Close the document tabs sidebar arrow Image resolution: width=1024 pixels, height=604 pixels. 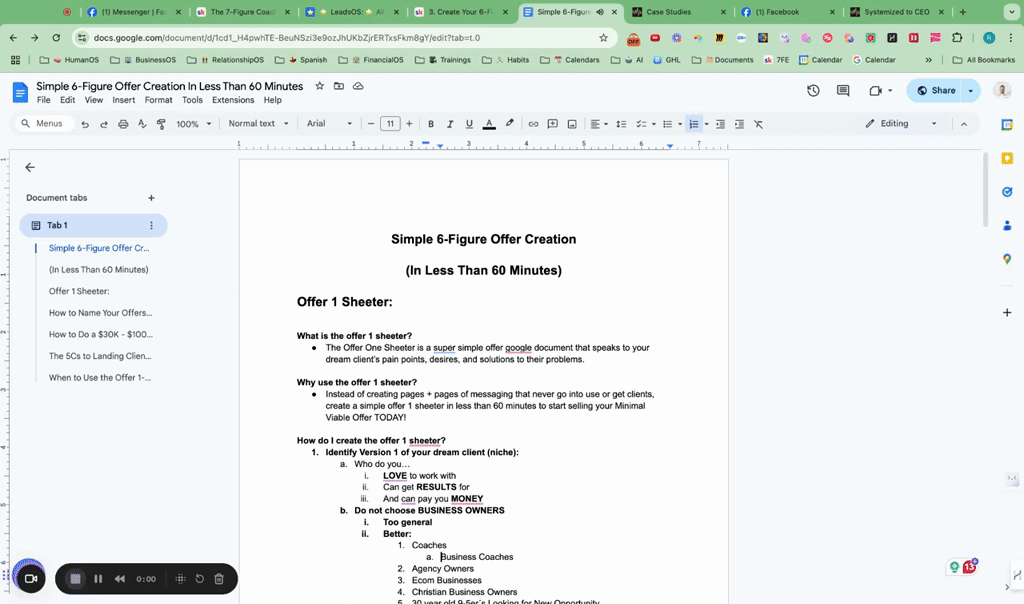pos(30,168)
